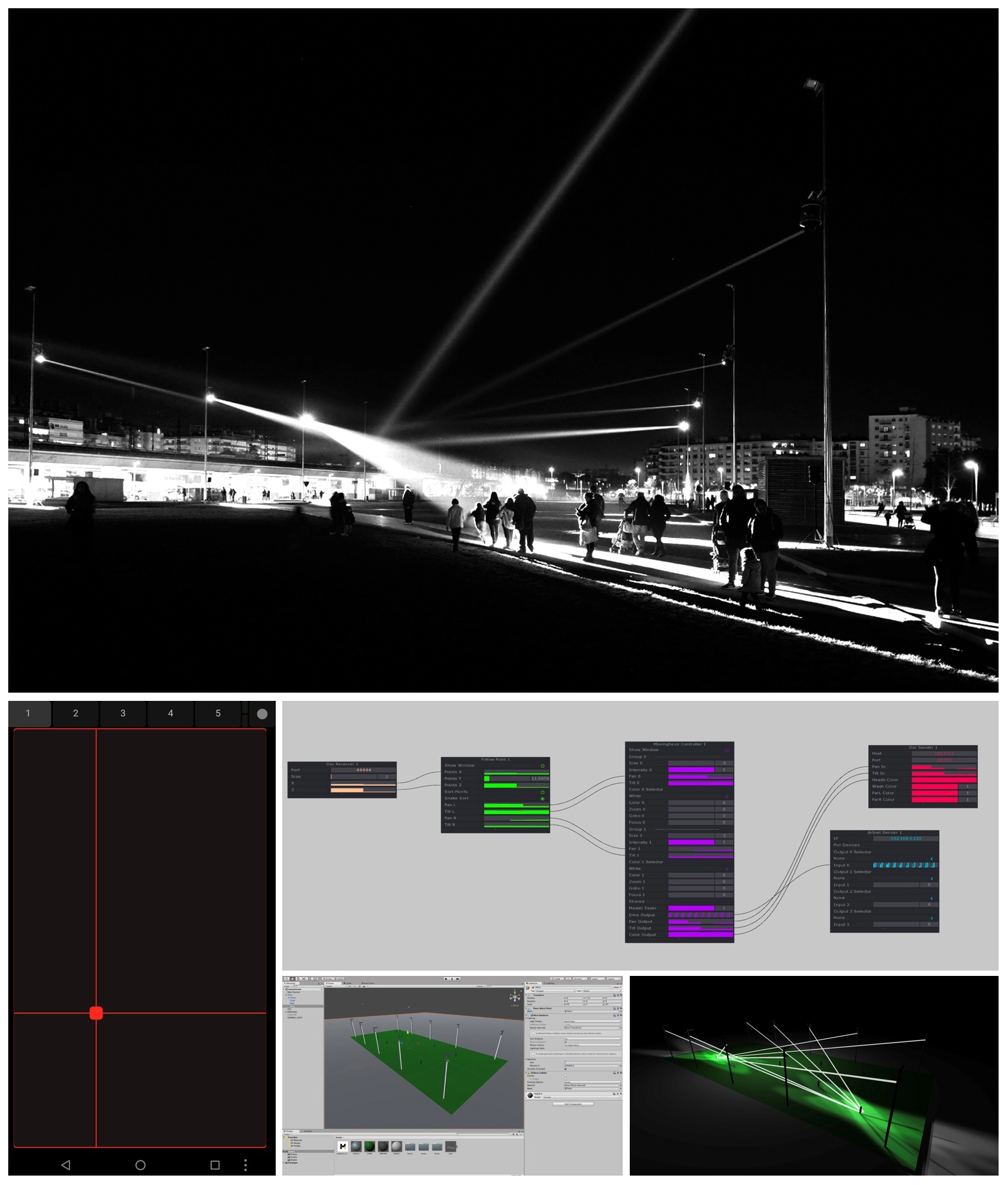1008x1185 pixels.
Task: Click the scene orientation gizmo in the Unity view
Action: (x=515, y=995)
